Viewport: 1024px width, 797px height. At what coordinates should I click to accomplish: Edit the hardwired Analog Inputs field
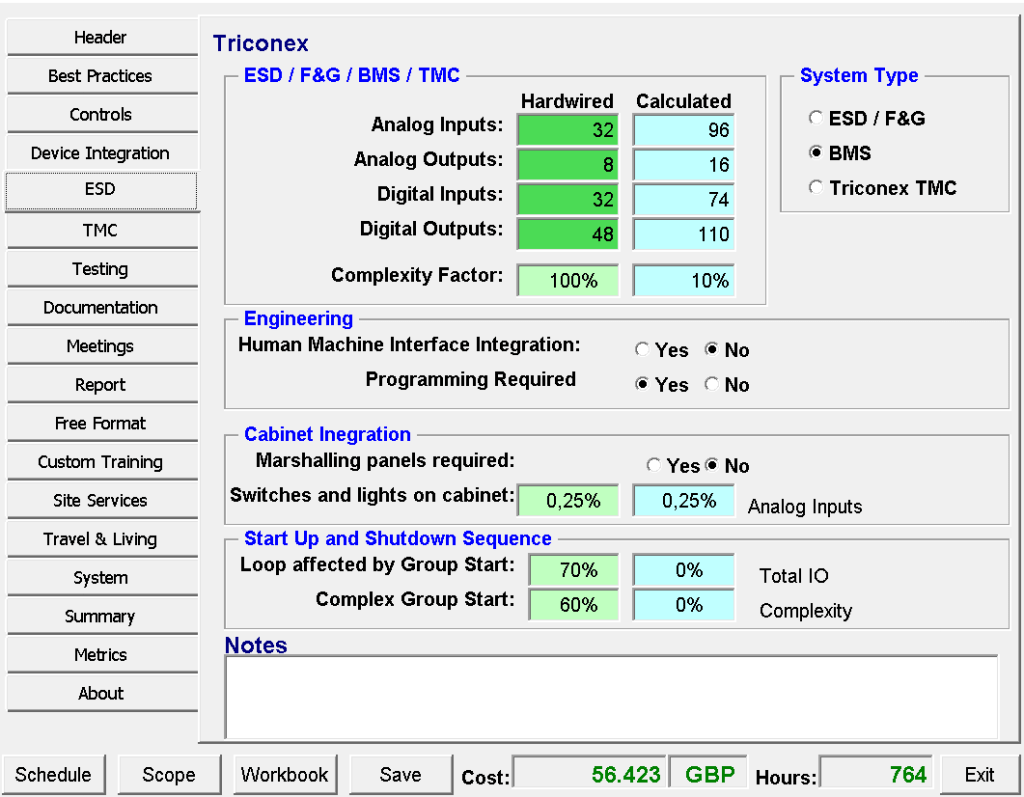567,130
